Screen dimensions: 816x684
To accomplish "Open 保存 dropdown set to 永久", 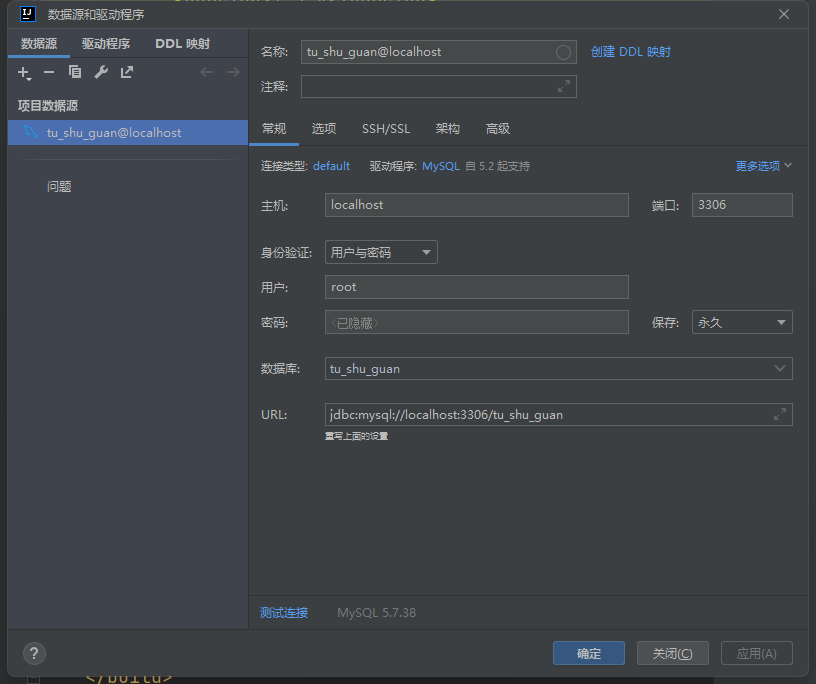I will [x=742, y=322].
